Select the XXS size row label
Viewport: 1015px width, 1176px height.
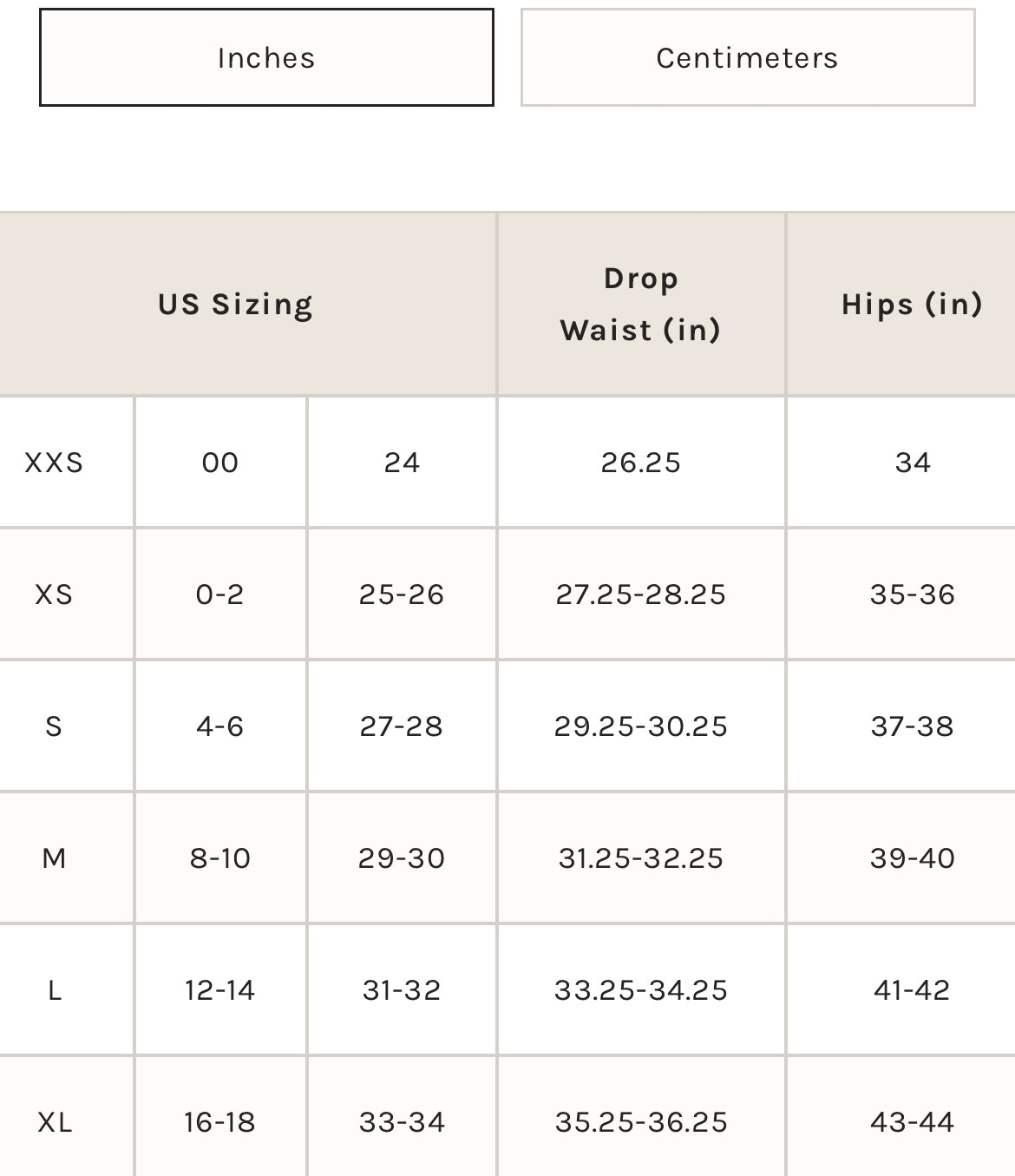54,463
